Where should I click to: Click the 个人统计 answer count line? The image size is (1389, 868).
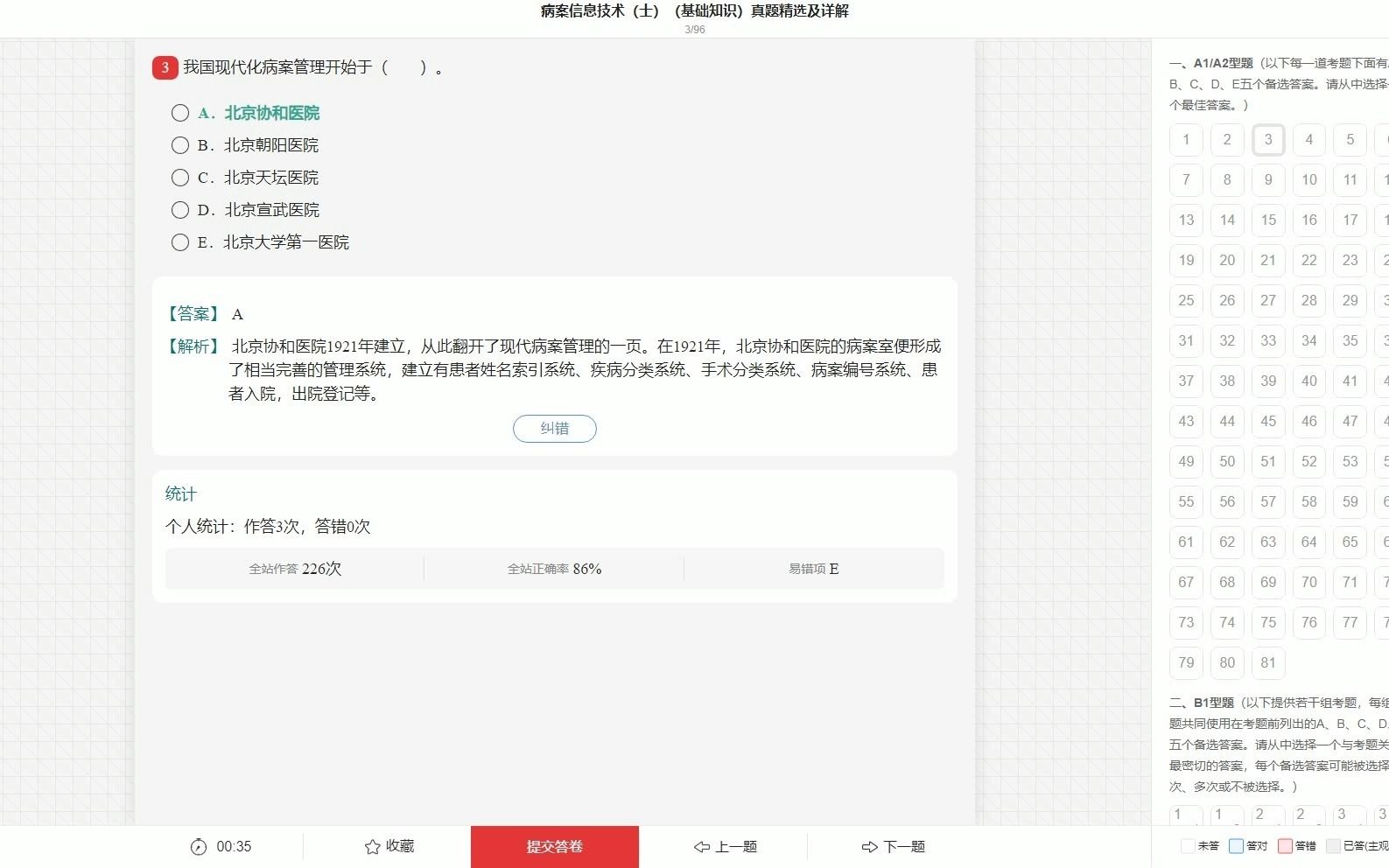point(268,527)
